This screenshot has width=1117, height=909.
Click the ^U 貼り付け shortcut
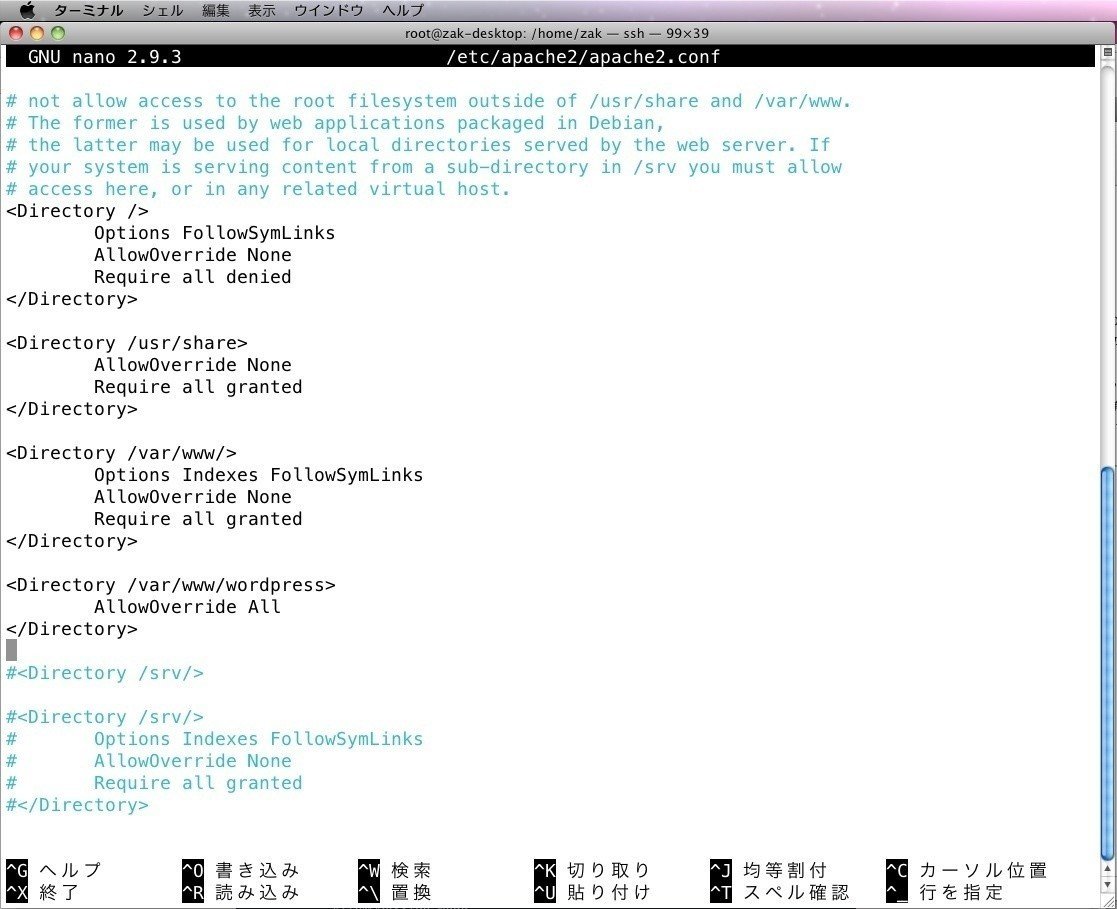coord(593,892)
